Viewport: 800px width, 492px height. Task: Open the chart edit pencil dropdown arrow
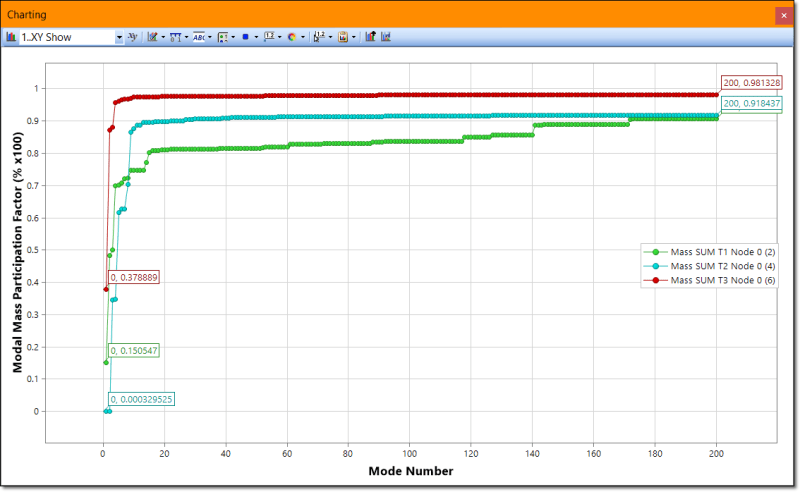(x=163, y=37)
